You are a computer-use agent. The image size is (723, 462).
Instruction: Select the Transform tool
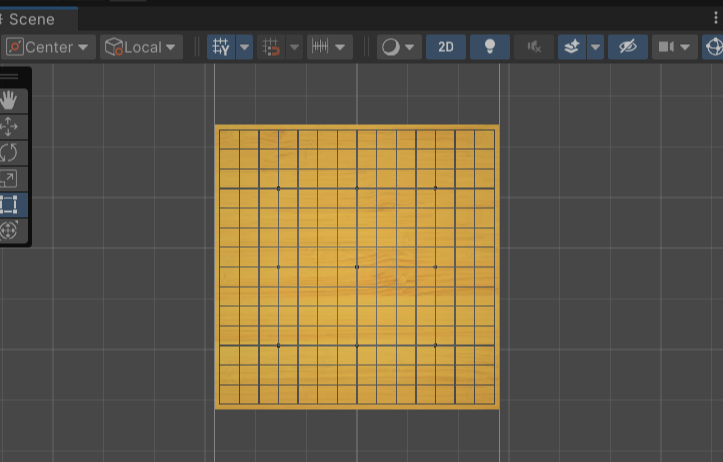coord(9,231)
